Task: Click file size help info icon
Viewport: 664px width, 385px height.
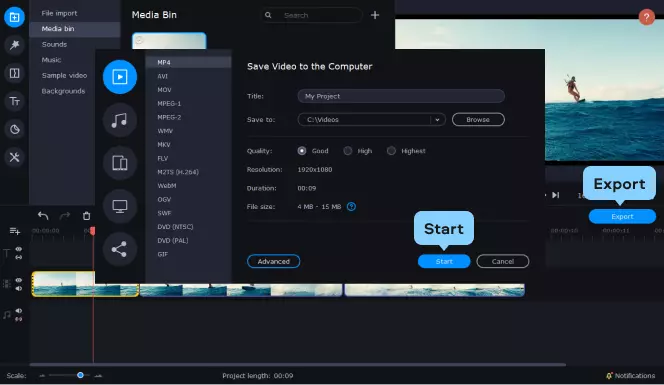Action: click(351, 207)
